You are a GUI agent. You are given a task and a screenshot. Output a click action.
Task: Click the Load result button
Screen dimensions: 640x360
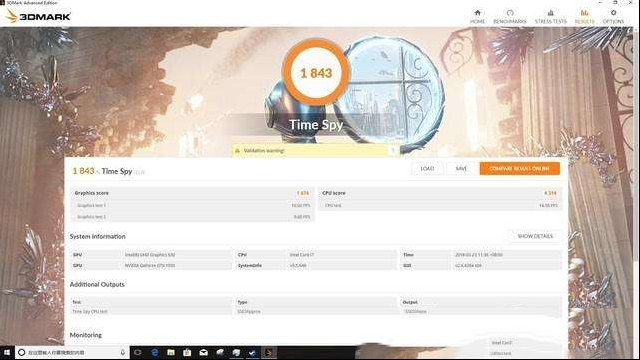[427, 169]
